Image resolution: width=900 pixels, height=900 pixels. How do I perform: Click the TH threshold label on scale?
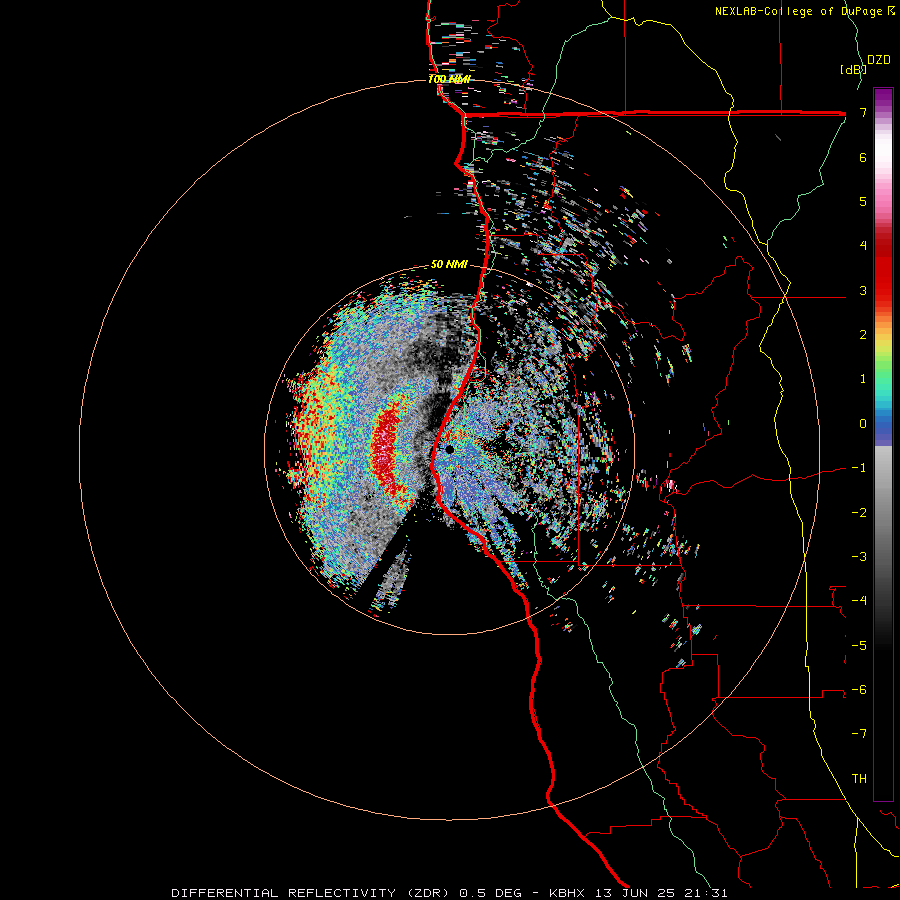[x=859, y=779]
